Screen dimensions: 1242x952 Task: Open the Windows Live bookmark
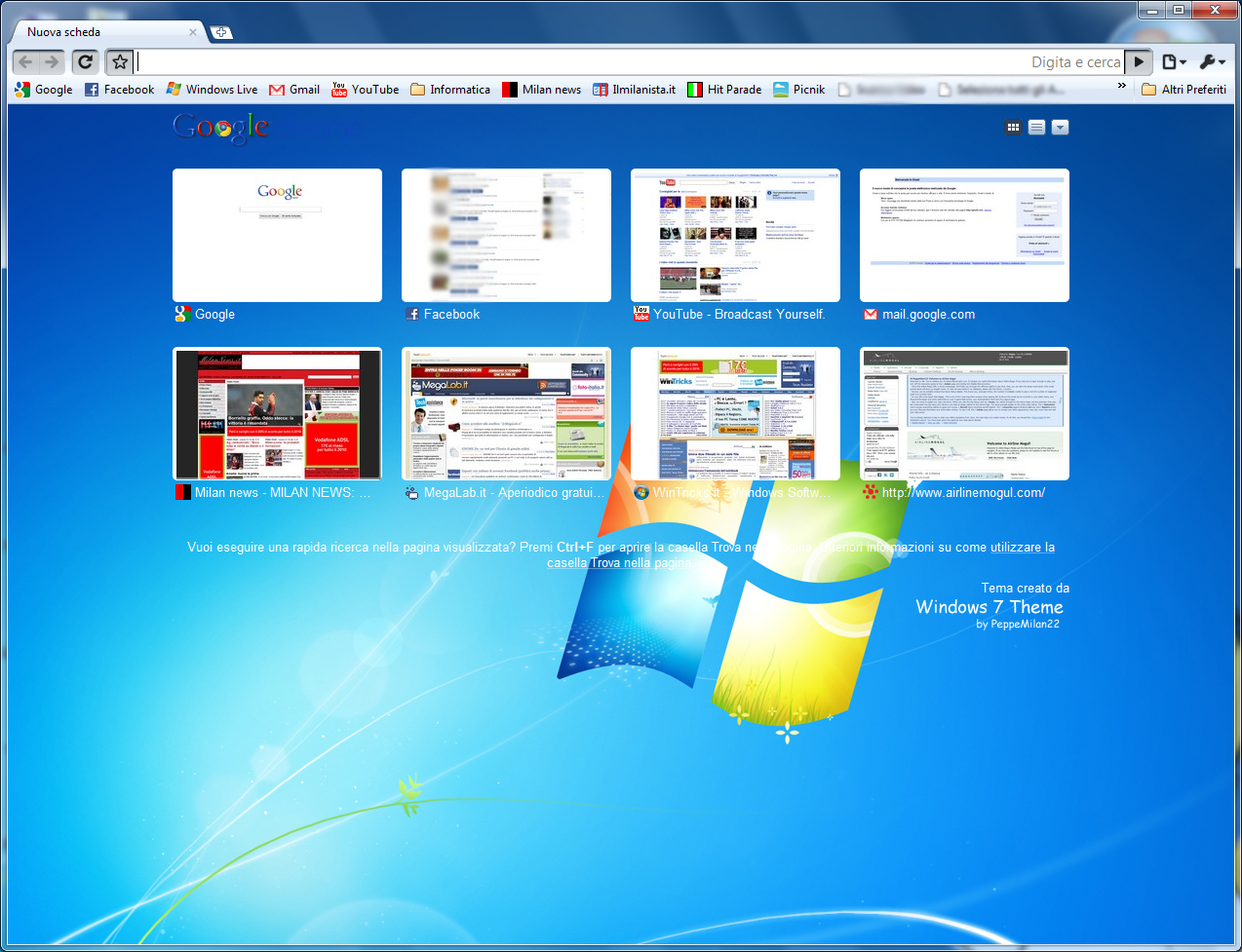[212, 90]
